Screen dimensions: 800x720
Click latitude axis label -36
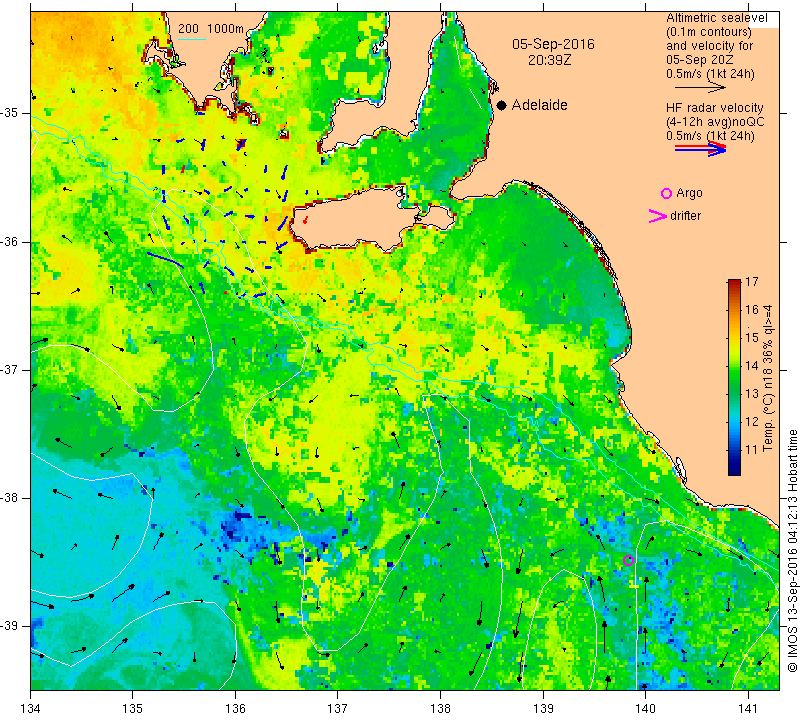10,241
